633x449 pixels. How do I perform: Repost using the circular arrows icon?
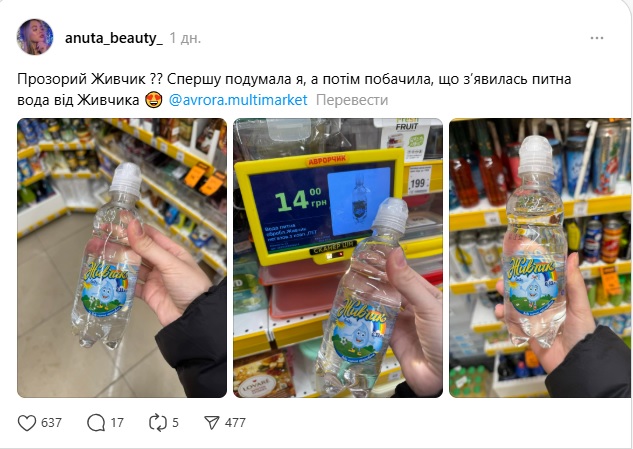click(x=157, y=423)
